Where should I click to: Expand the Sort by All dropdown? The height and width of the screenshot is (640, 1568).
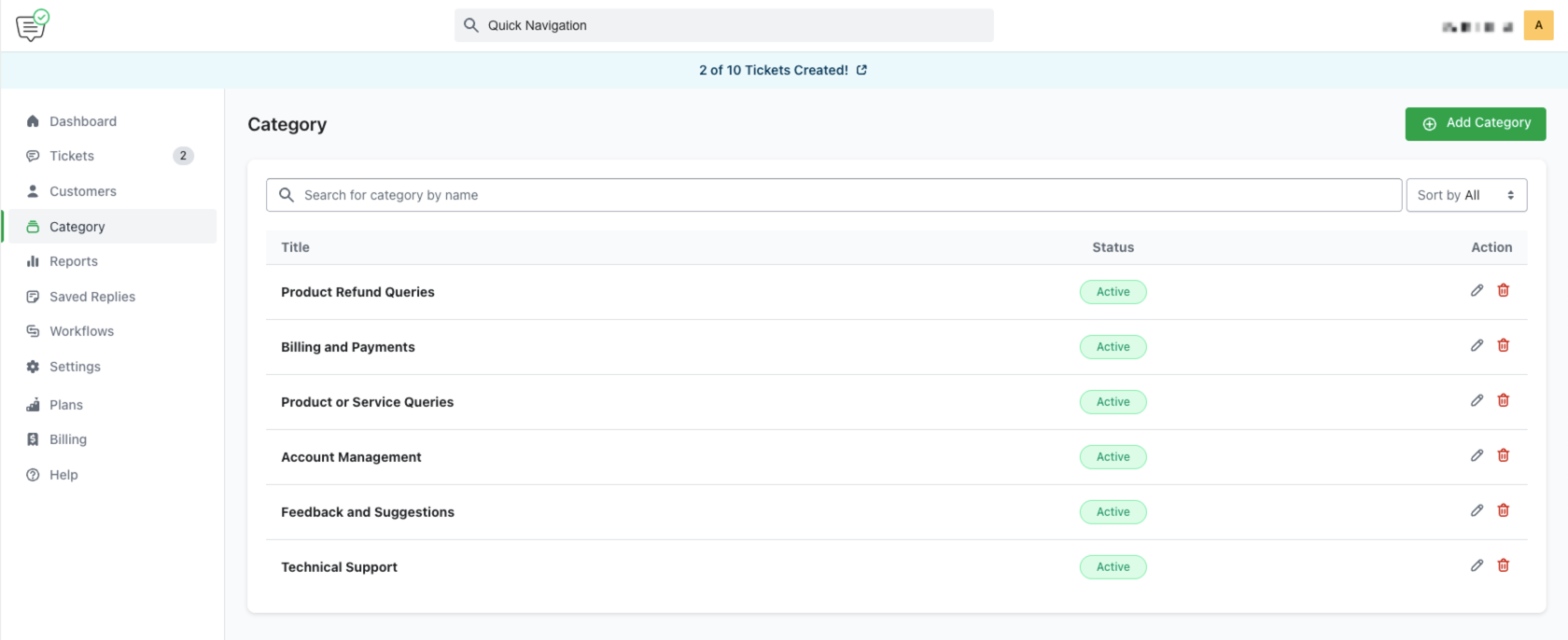[x=1465, y=195]
